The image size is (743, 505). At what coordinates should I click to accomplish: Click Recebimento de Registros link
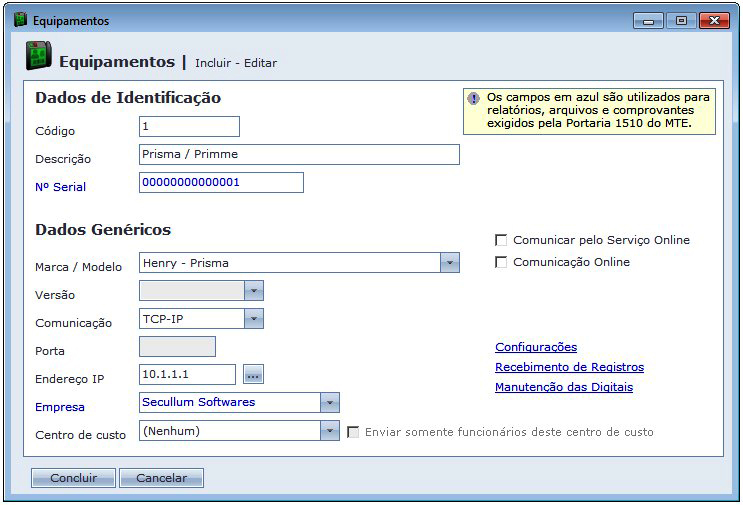pos(569,367)
